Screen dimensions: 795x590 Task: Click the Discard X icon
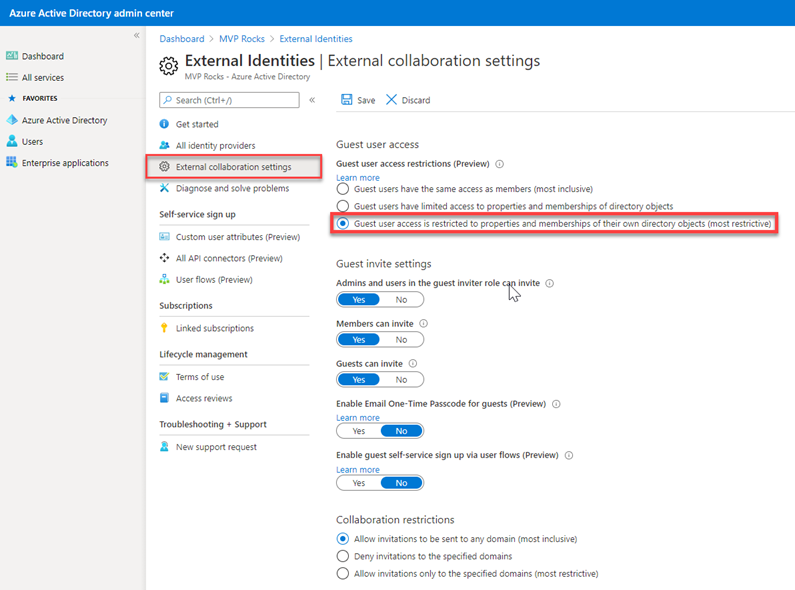click(391, 100)
